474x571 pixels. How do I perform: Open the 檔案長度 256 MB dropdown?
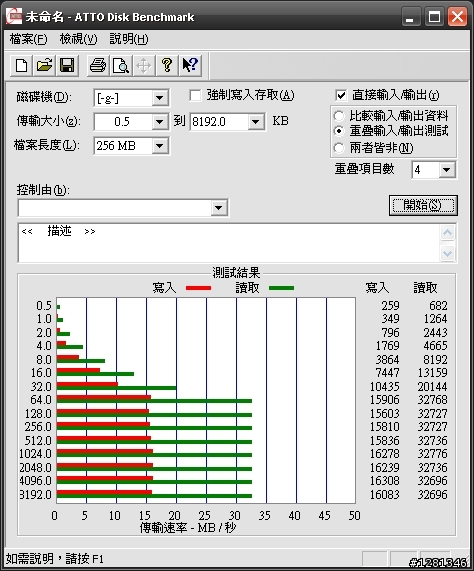click(159, 146)
